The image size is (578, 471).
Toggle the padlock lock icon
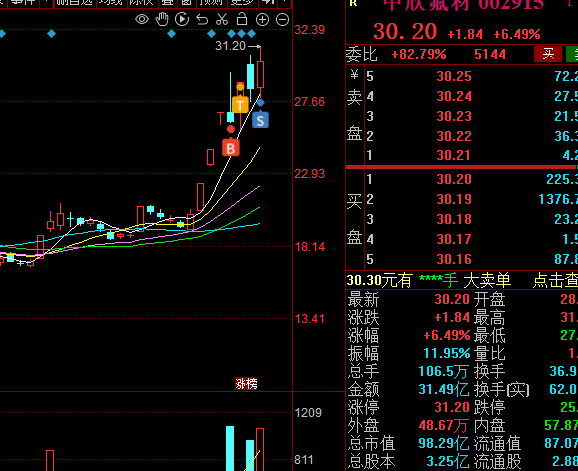point(242,19)
